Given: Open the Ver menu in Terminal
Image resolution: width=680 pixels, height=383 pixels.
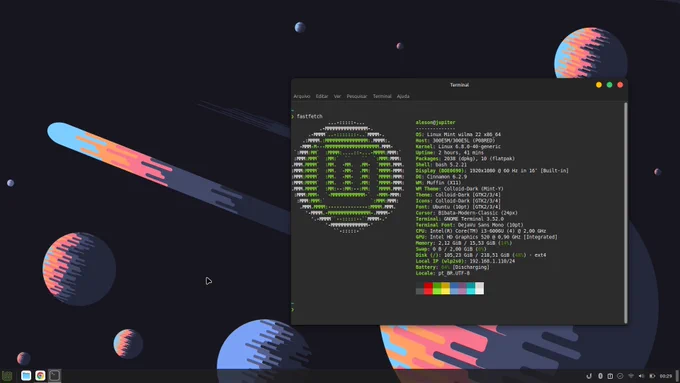Looking at the screenshot, I should click(x=337, y=96).
